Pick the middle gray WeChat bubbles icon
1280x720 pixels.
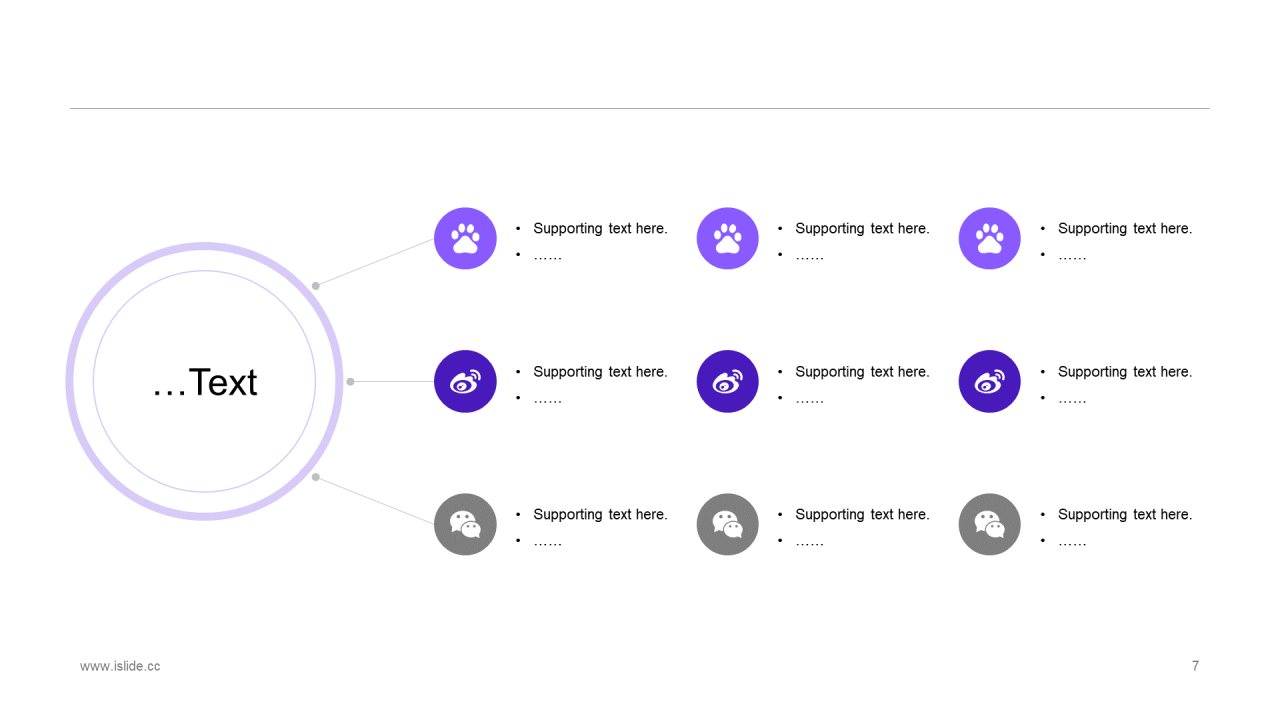click(727, 524)
